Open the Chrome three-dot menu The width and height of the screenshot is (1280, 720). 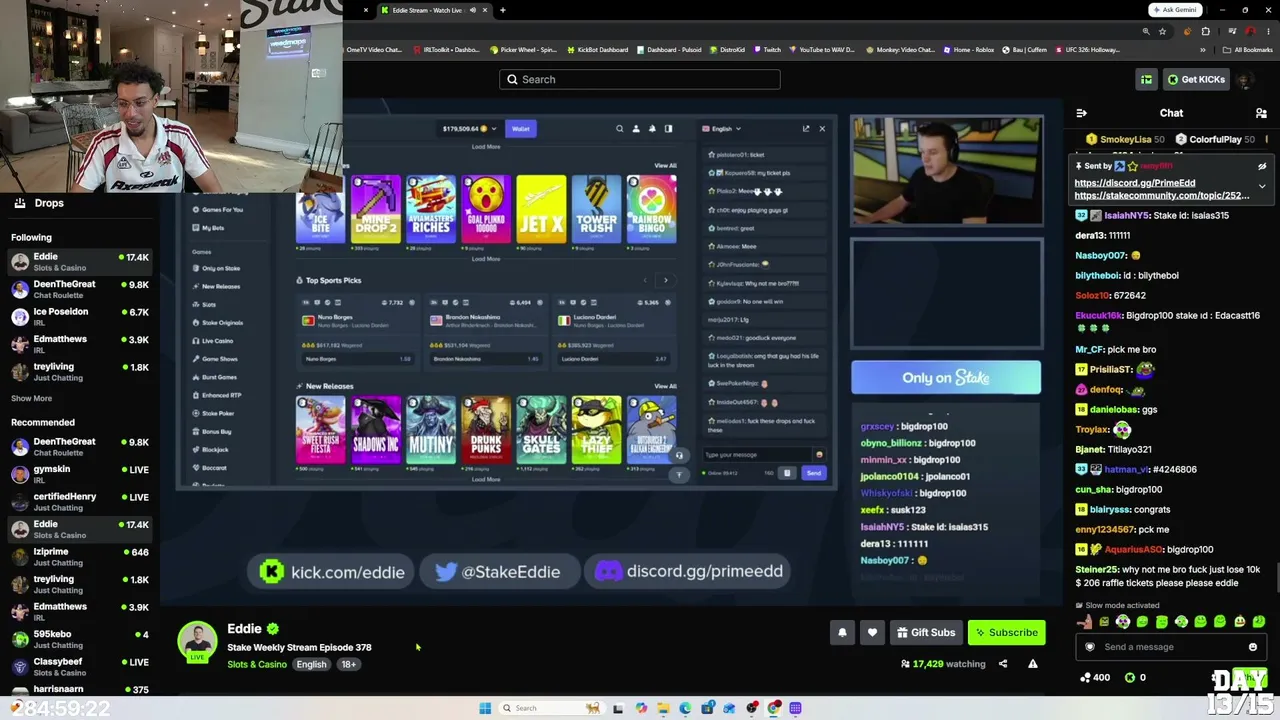click(1270, 31)
